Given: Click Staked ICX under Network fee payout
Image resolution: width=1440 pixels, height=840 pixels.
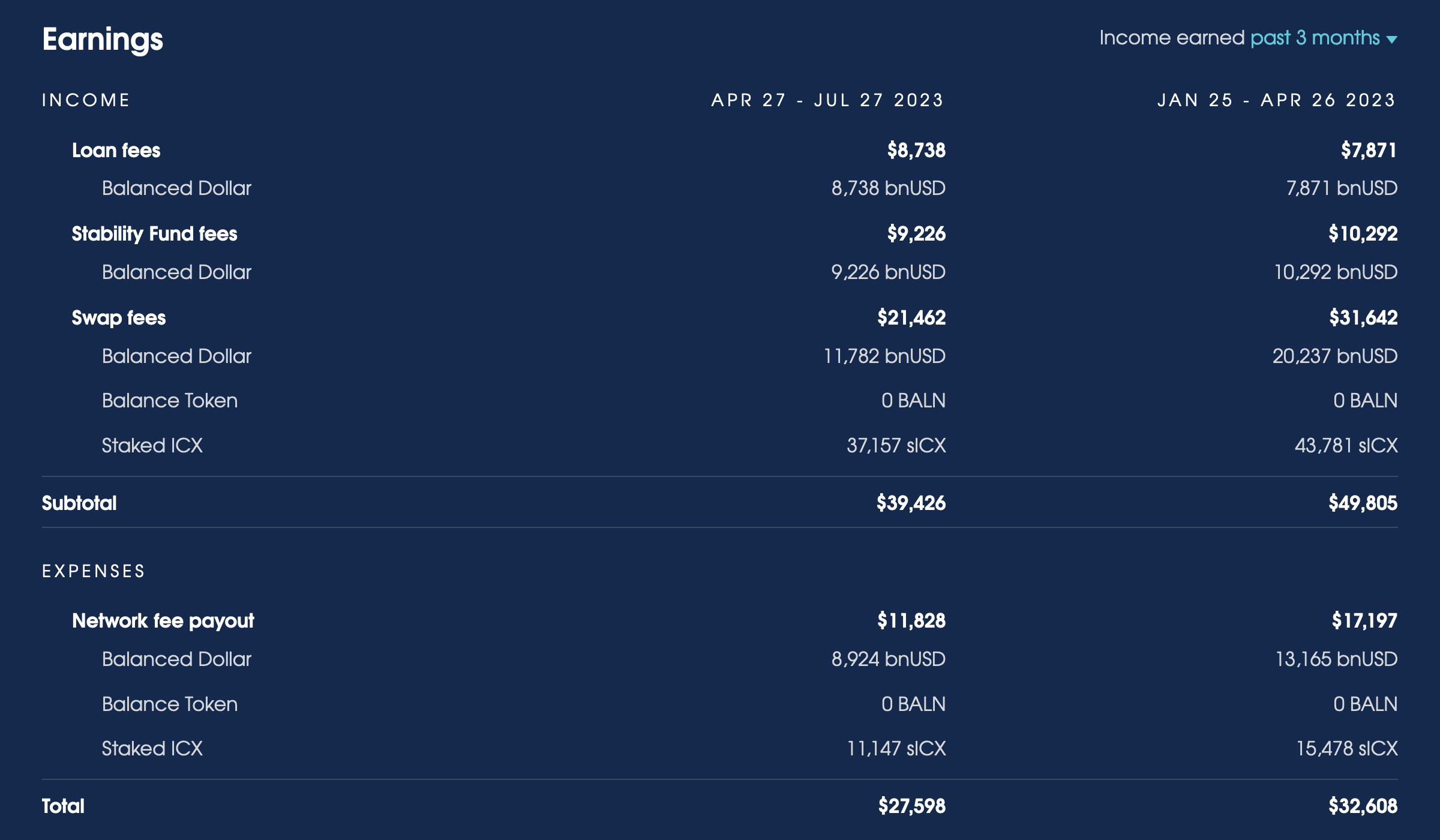Looking at the screenshot, I should point(152,749).
